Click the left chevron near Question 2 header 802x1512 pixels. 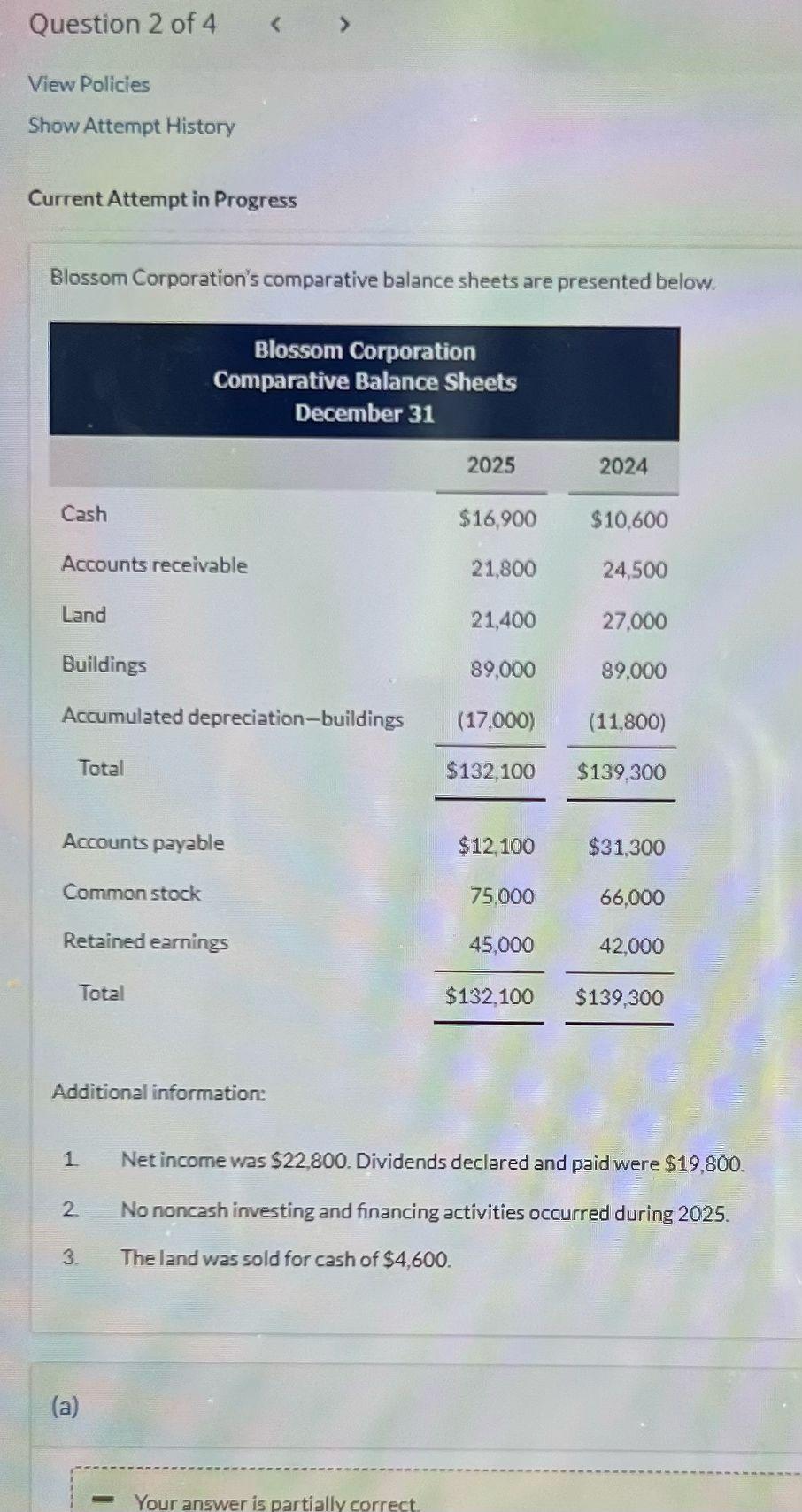275,24
